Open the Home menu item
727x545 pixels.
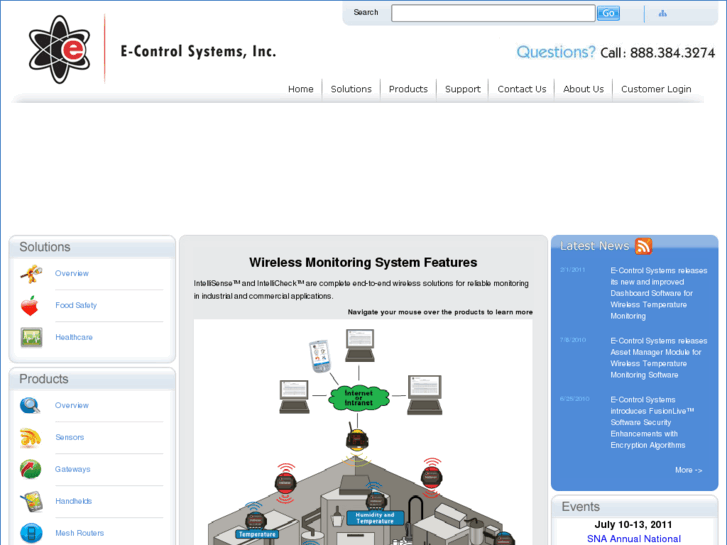300,89
